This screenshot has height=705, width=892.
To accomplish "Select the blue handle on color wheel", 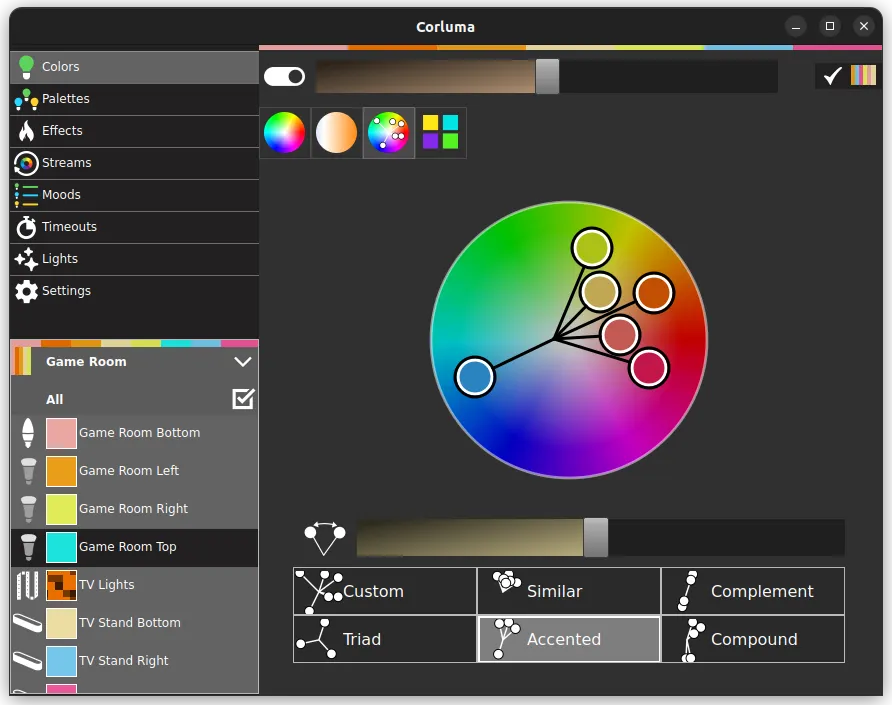I will (474, 377).
